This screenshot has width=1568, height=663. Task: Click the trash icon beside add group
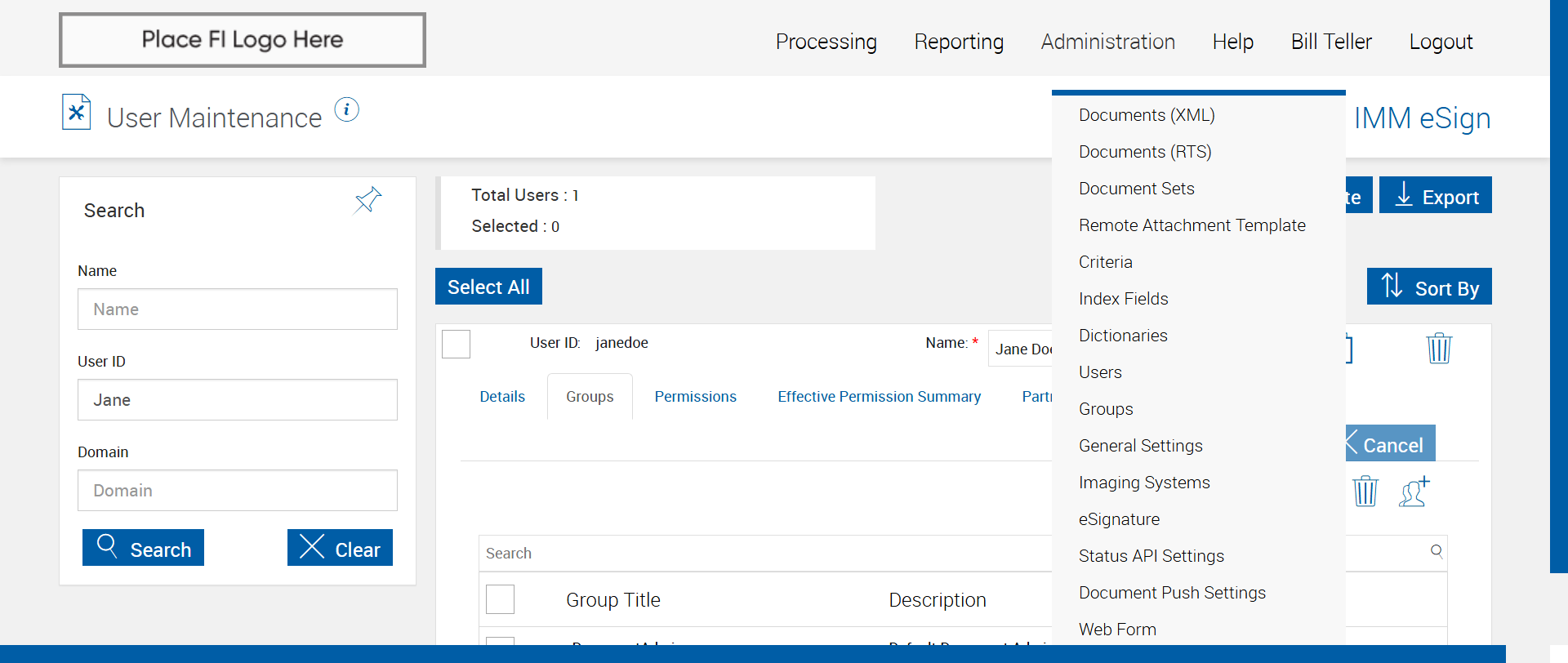click(x=1365, y=492)
